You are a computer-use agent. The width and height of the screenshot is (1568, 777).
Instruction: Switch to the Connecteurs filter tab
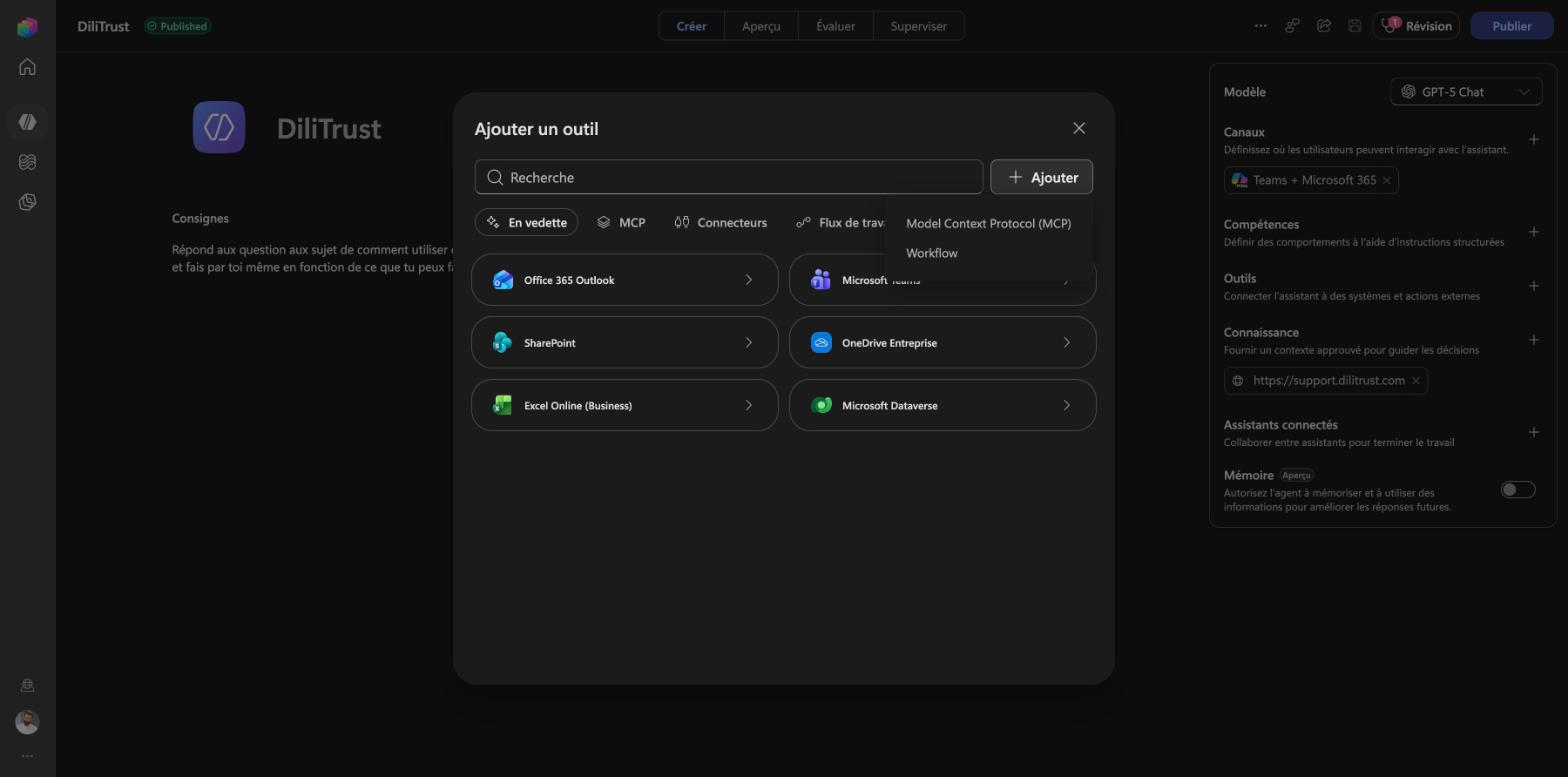tap(720, 222)
